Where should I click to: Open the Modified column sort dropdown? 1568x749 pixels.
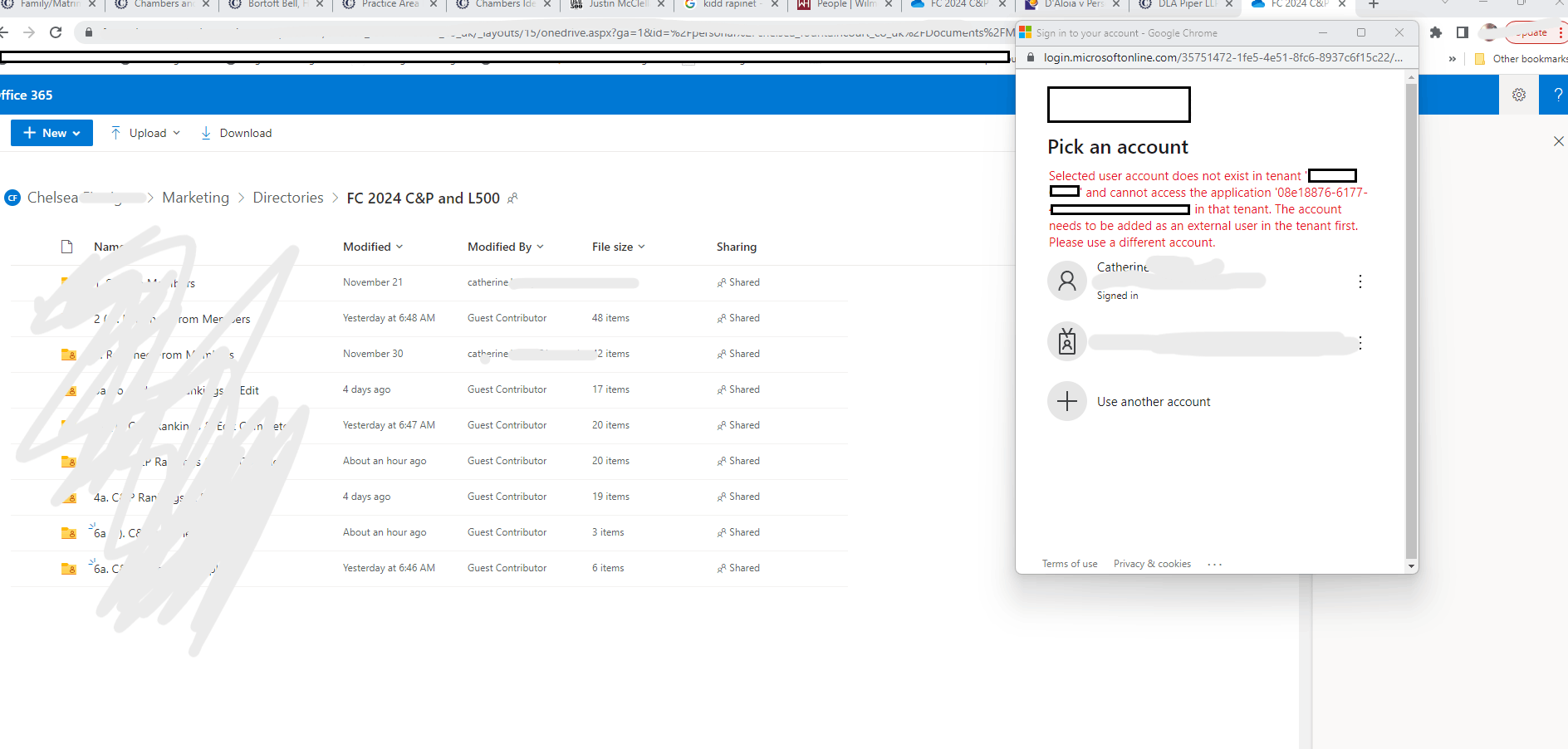(400, 247)
